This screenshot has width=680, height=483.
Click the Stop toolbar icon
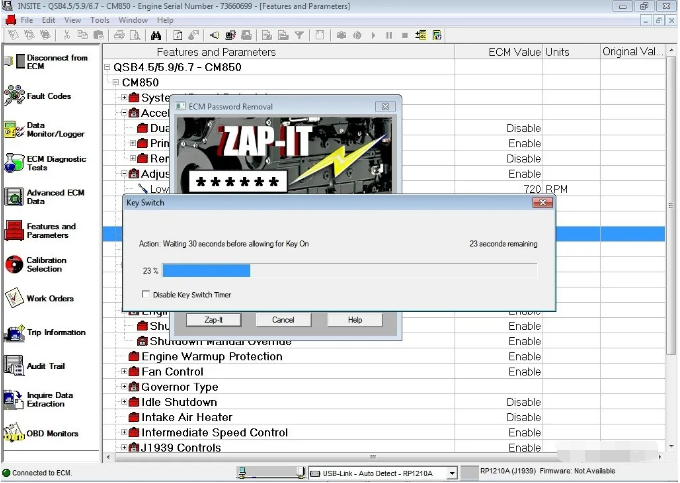click(405, 35)
